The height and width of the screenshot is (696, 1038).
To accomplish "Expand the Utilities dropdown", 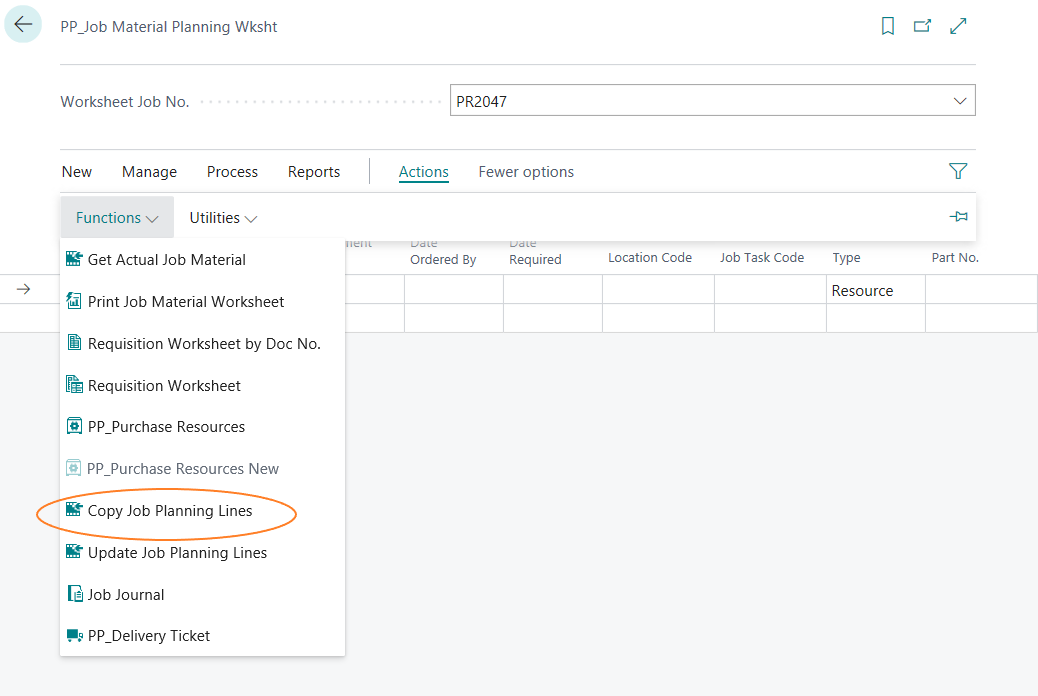I will pos(223,218).
